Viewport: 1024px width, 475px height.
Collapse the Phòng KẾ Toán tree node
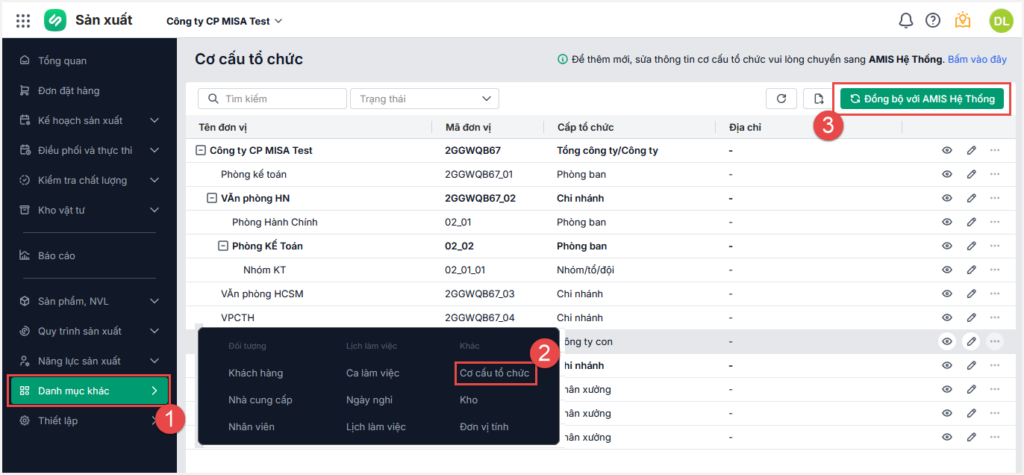(223, 246)
